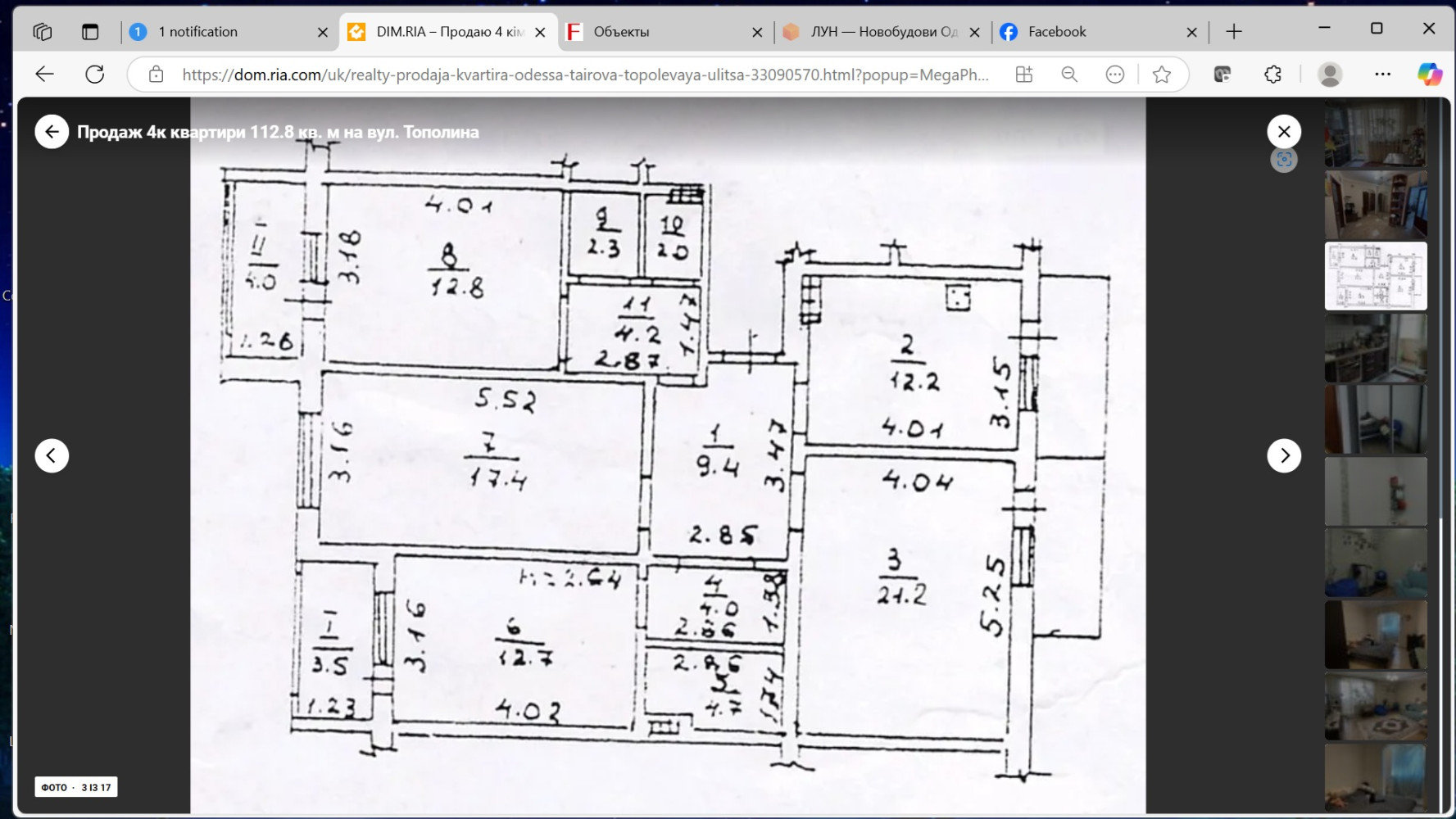Open the bottom thumbnail with the blue curtains
The image size is (1456, 819).
click(1376, 778)
